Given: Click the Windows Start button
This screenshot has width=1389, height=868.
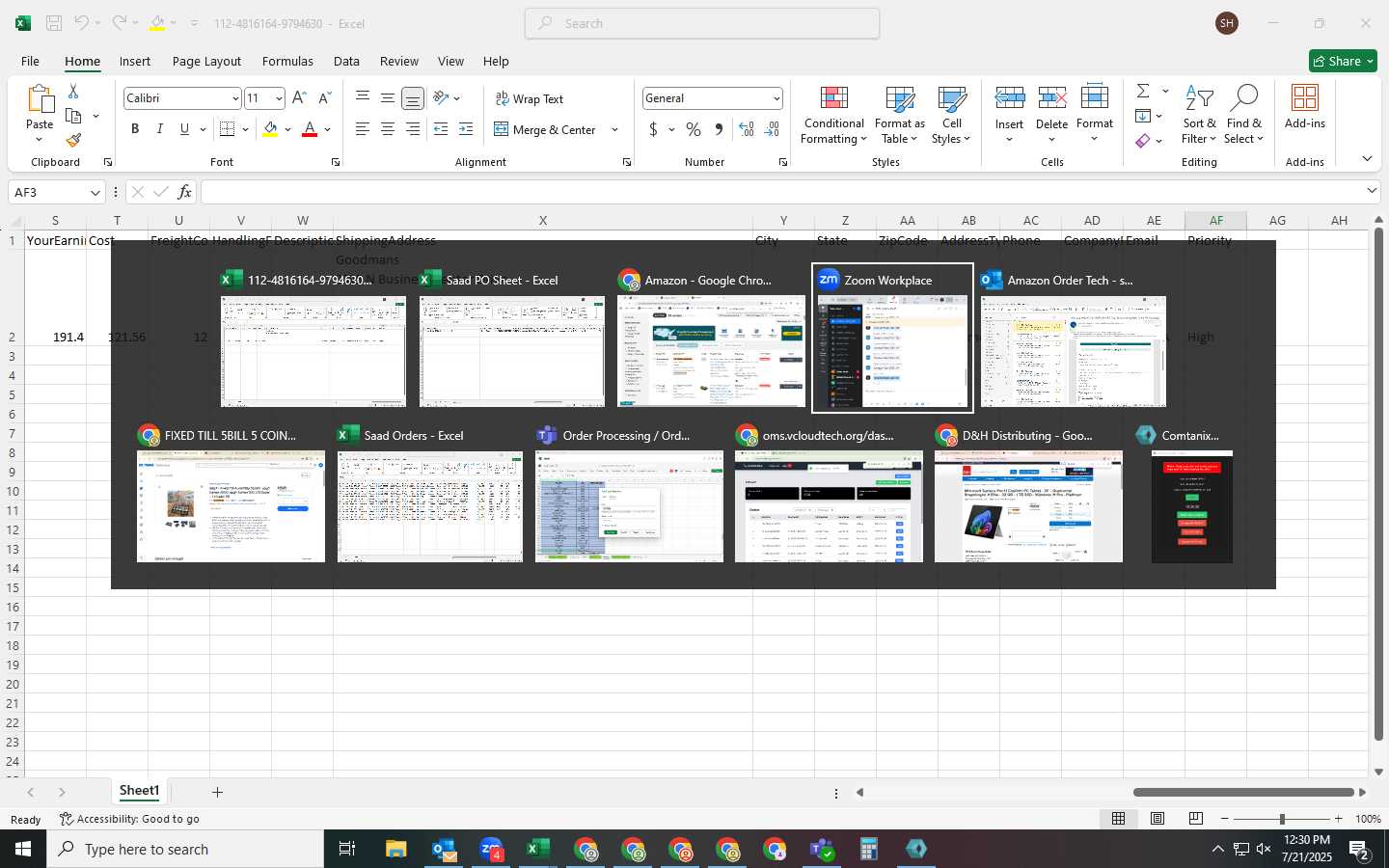Looking at the screenshot, I should [23, 849].
